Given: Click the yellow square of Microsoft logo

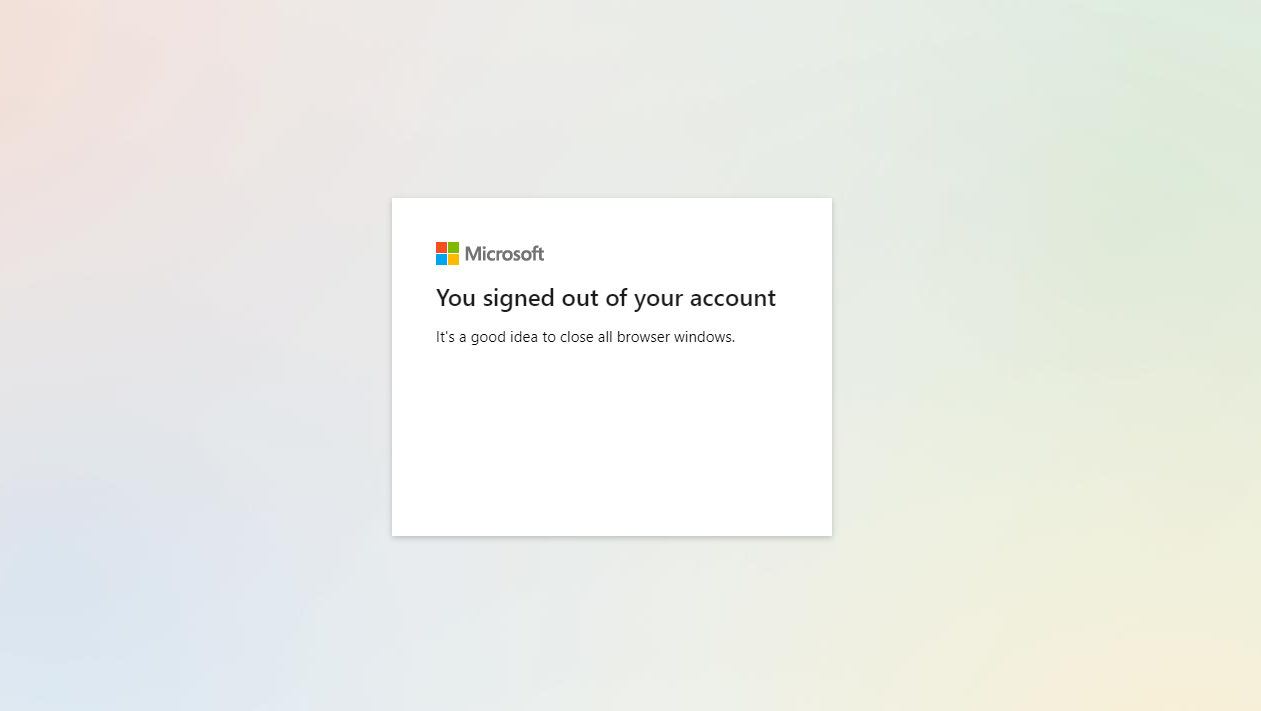Looking at the screenshot, I should [453, 259].
